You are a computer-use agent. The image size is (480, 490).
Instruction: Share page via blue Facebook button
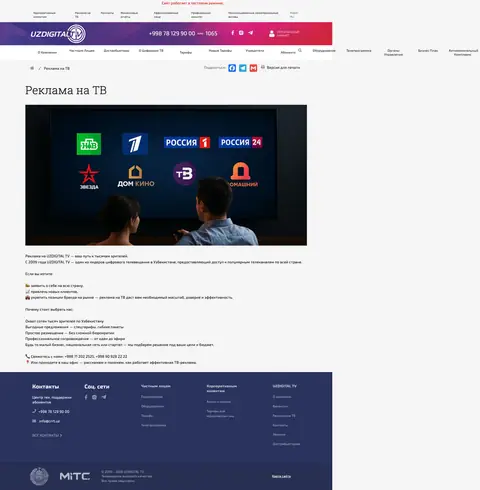tap(232, 68)
